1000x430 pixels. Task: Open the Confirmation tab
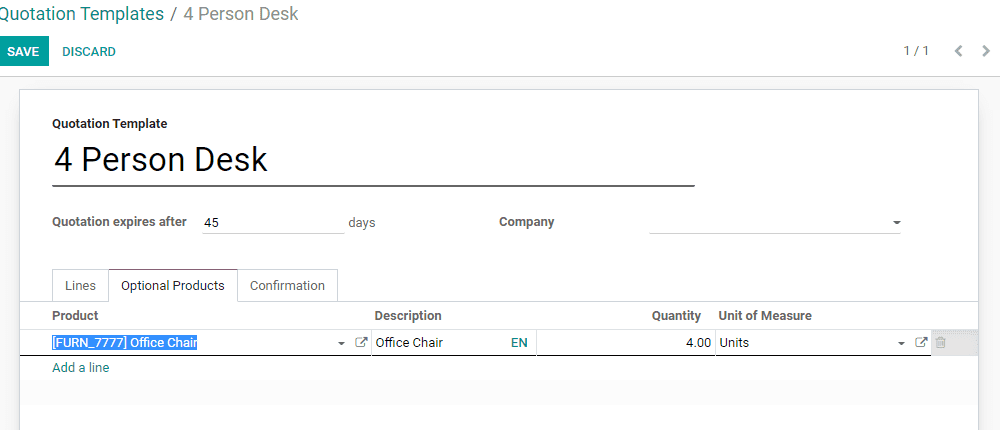[287, 286]
